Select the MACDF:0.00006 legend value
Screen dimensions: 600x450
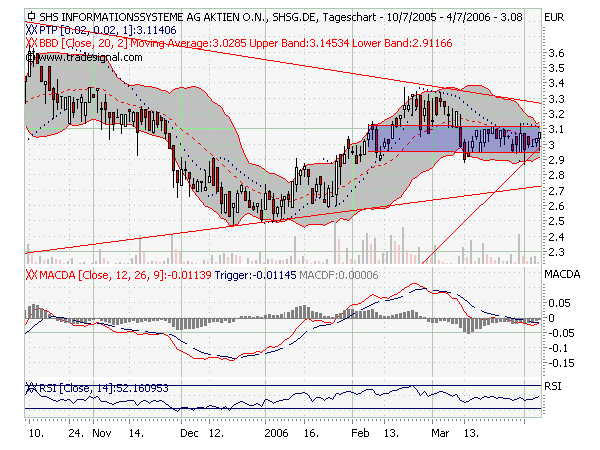tap(339, 275)
